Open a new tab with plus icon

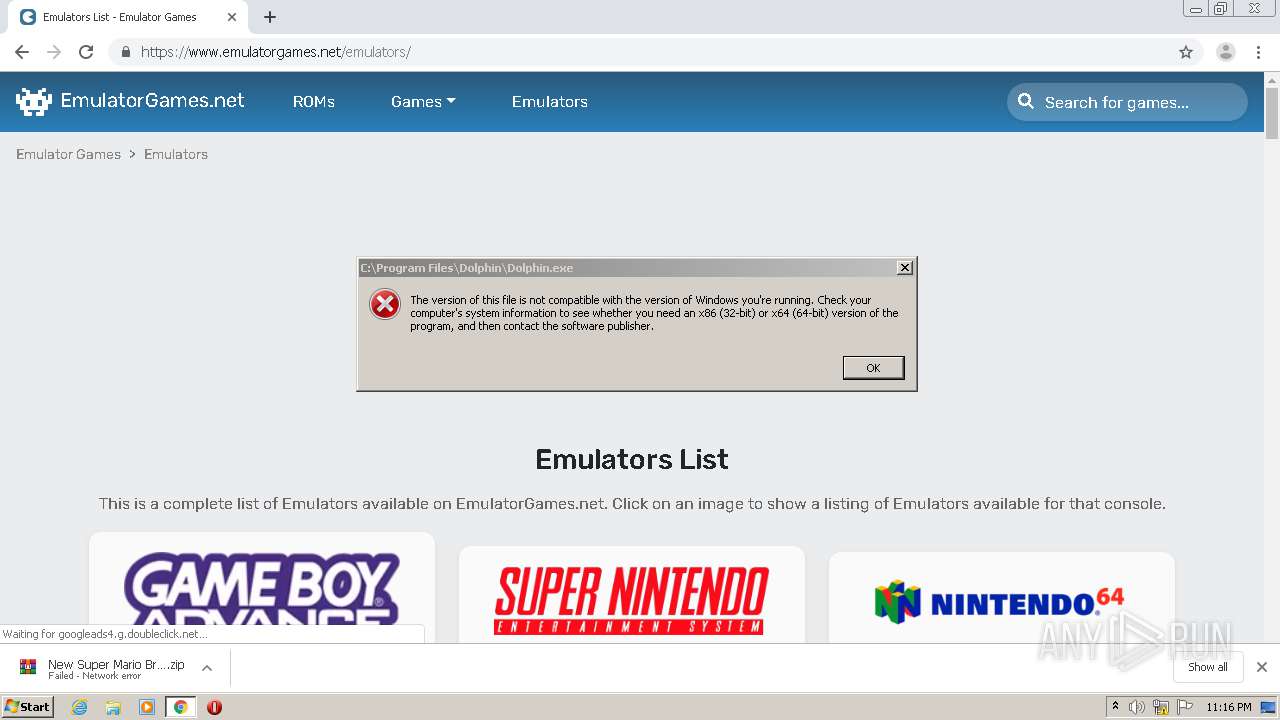tap(270, 17)
